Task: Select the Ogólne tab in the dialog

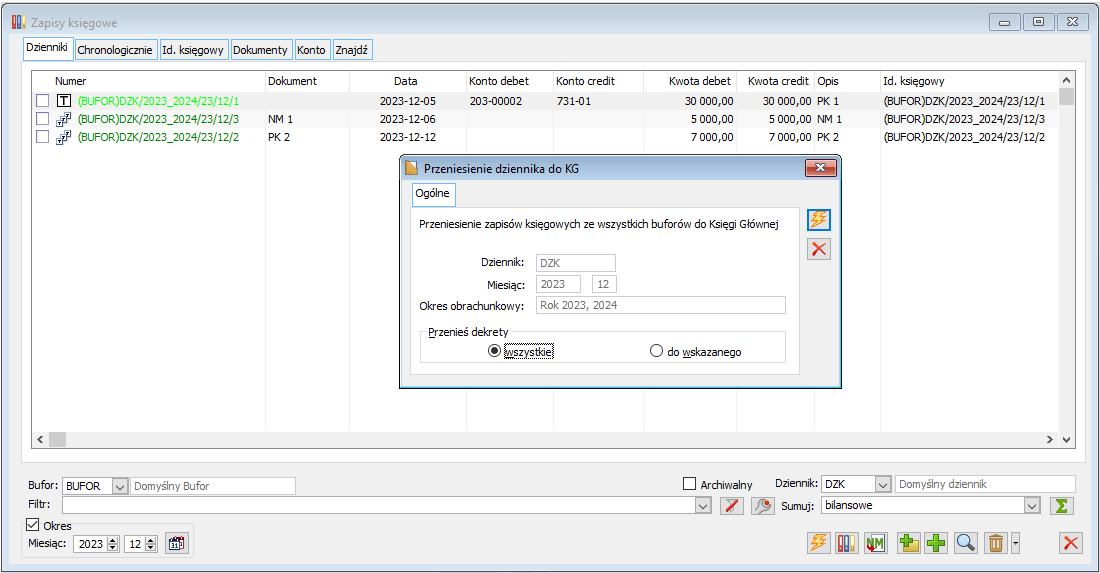Action: coord(432,194)
